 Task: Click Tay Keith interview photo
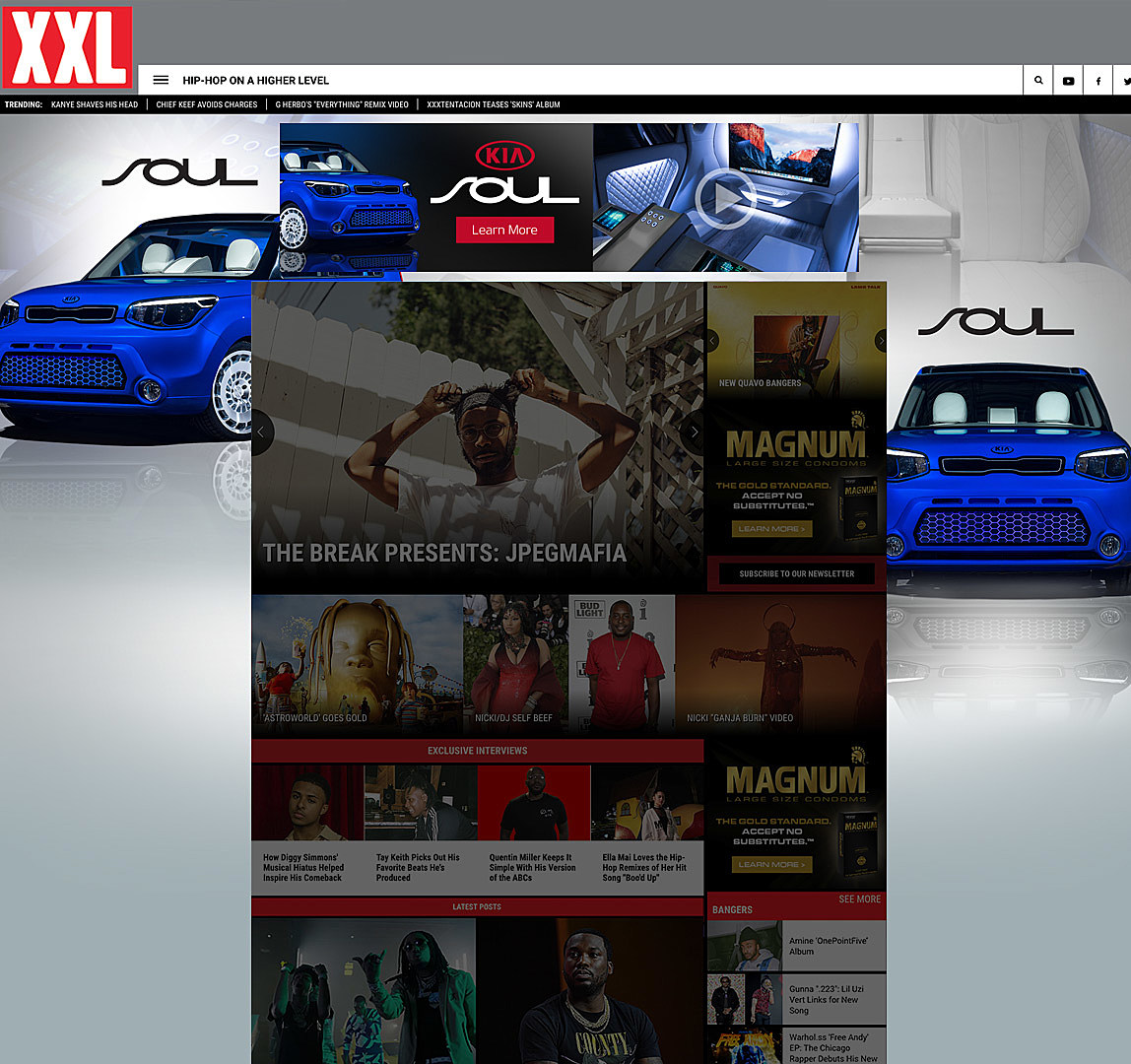pyautogui.click(x=421, y=803)
